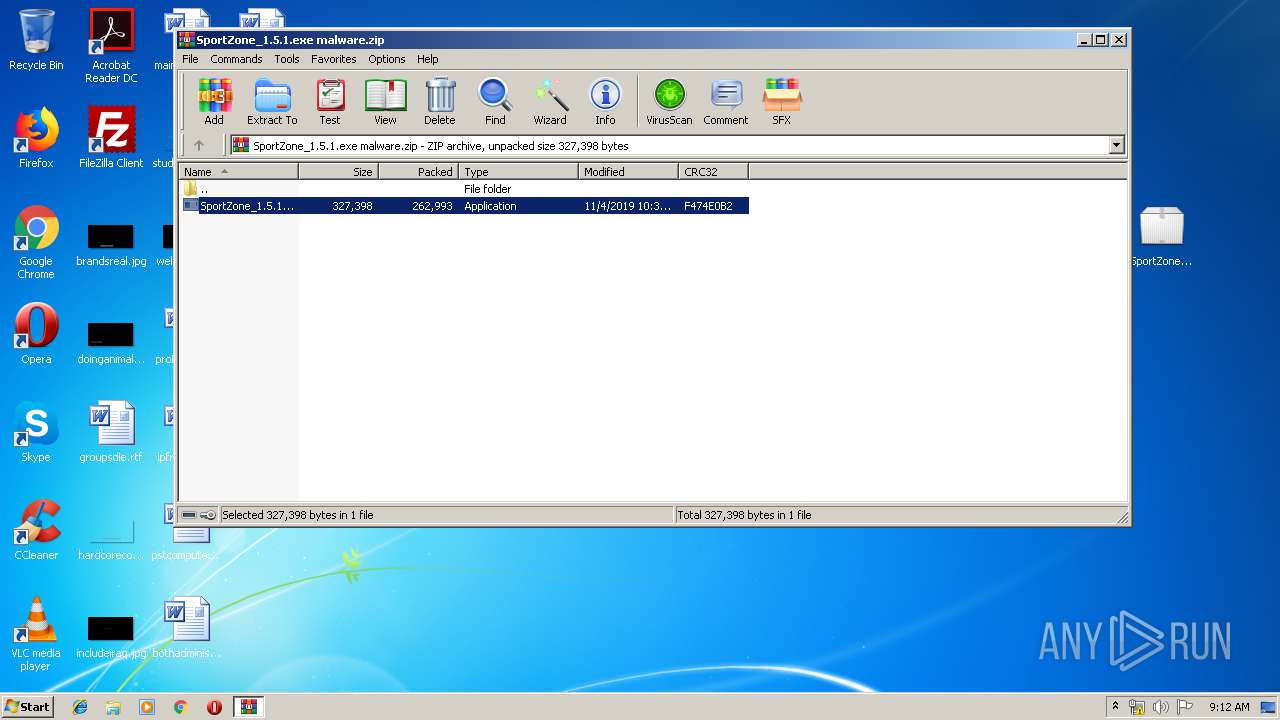Click the Info toolbar icon

coord(605,102)
